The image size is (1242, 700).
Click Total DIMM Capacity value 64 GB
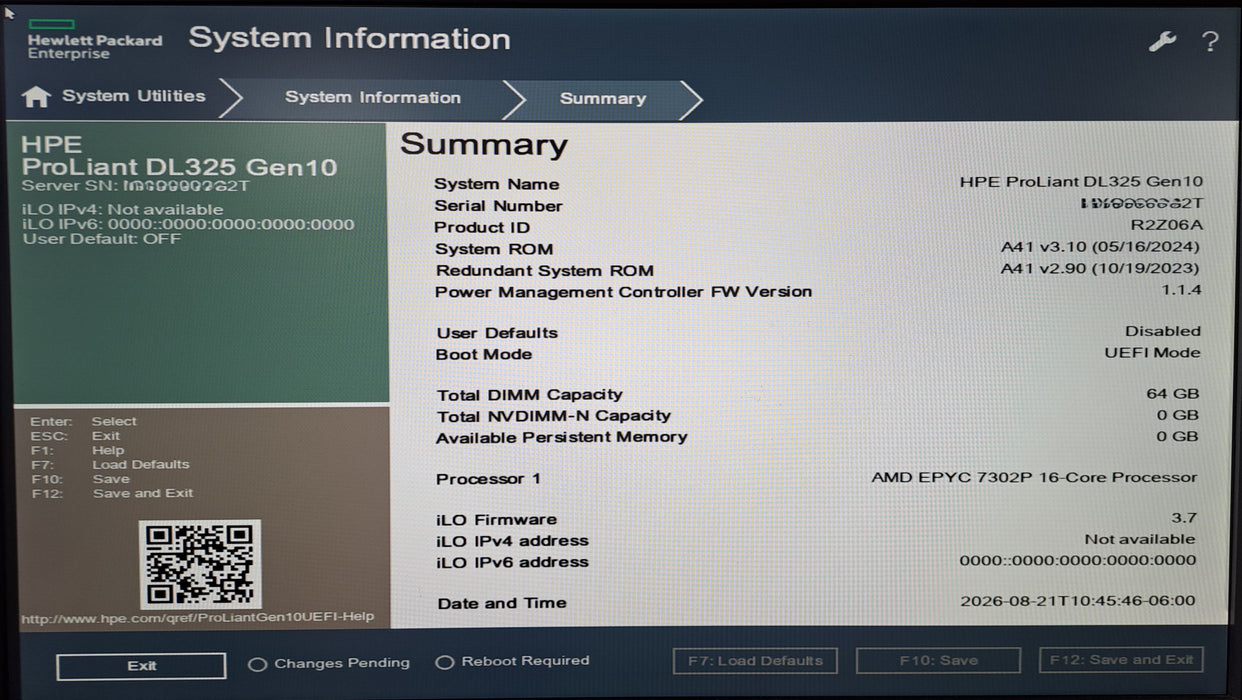point(1172,394)
